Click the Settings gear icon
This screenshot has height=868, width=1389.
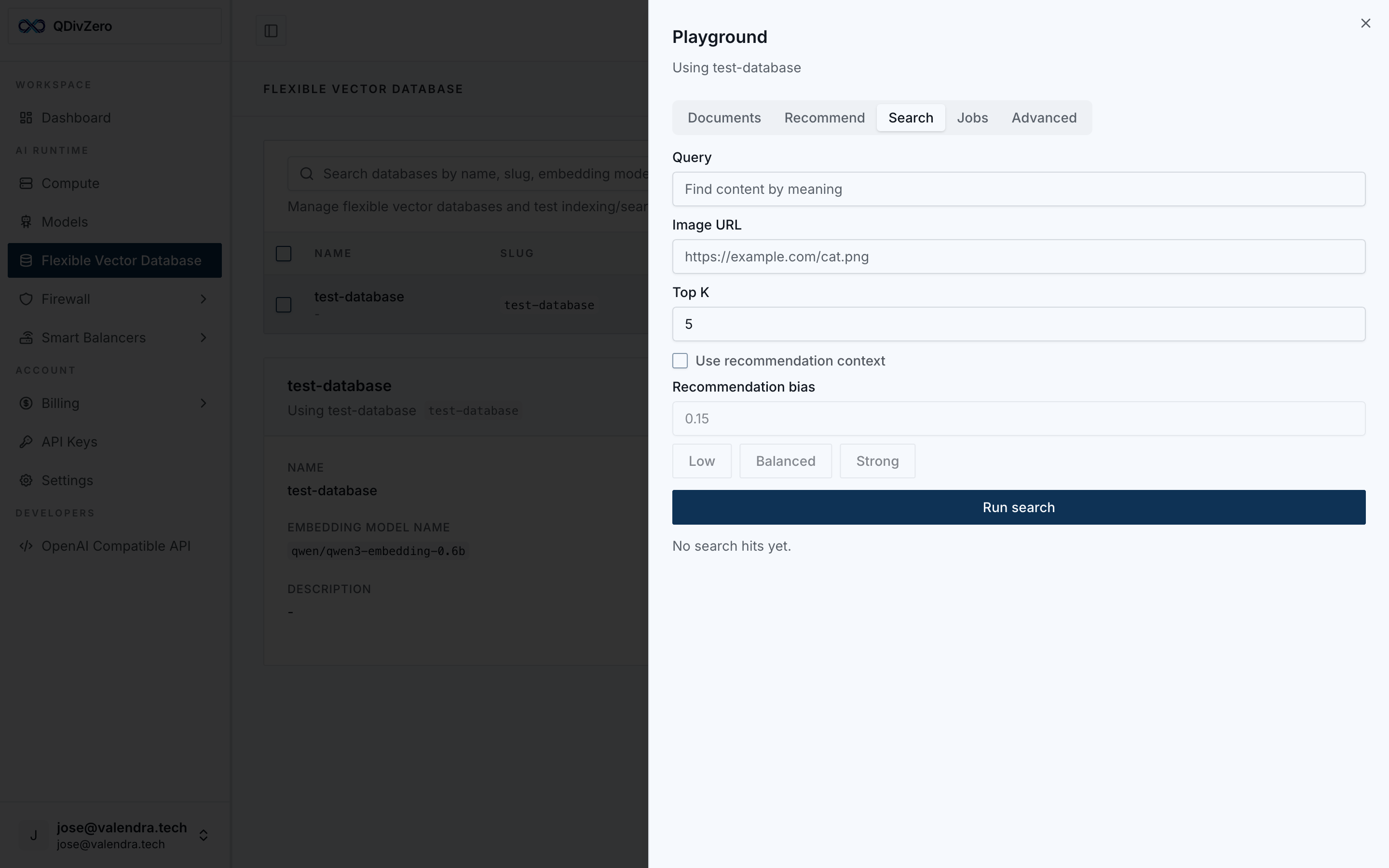[x=26, y=480]
